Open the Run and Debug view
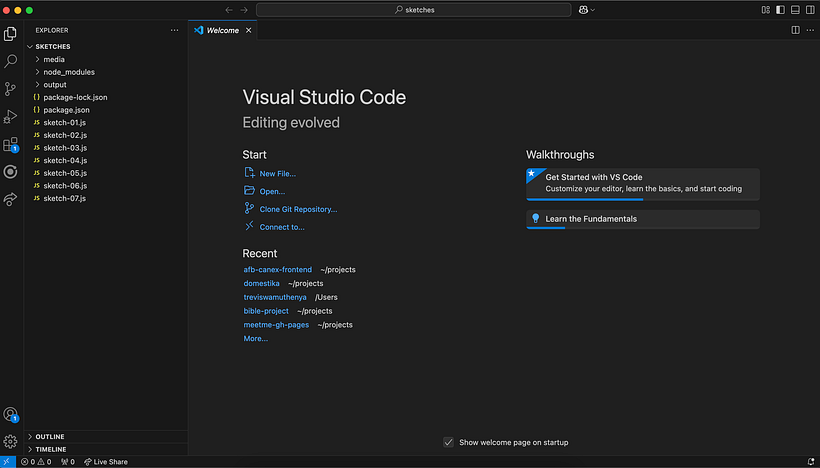Viewport: 820px width, 468px height. point(10,116)
